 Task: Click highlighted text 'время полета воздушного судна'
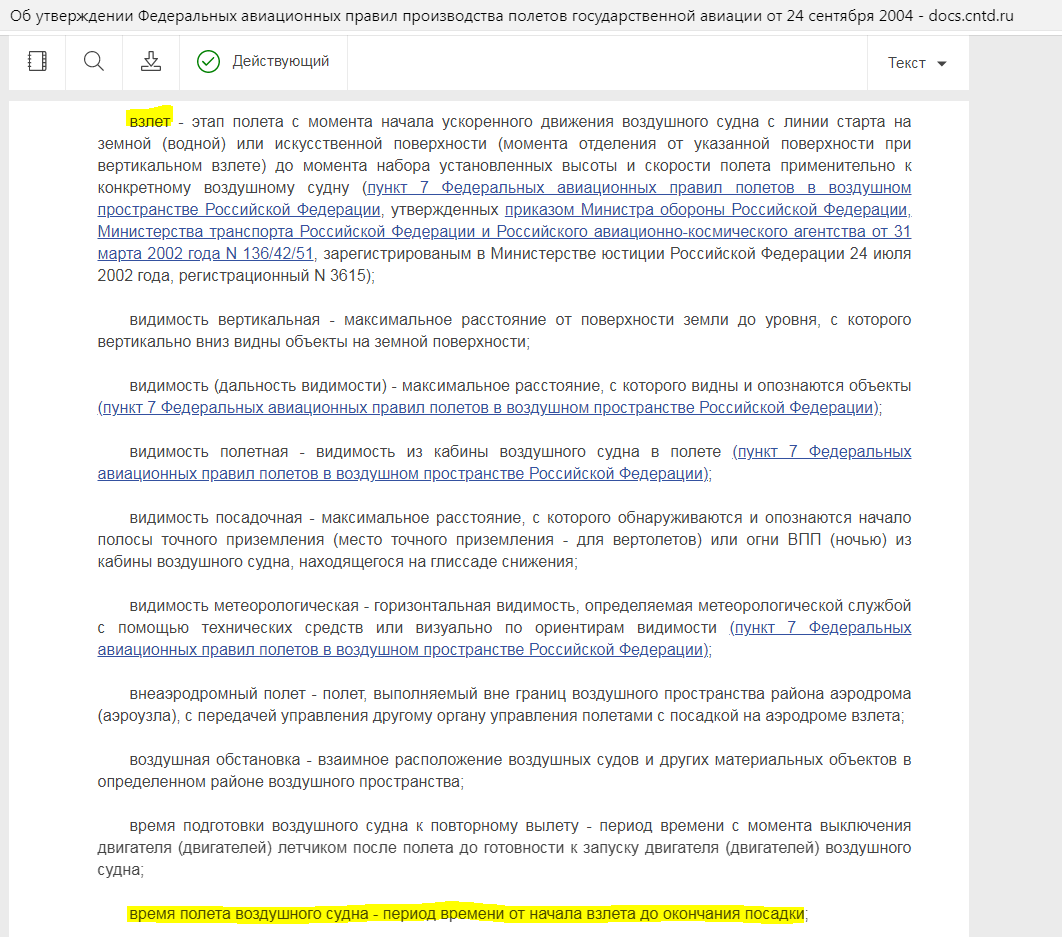click(x=249, y=914)
